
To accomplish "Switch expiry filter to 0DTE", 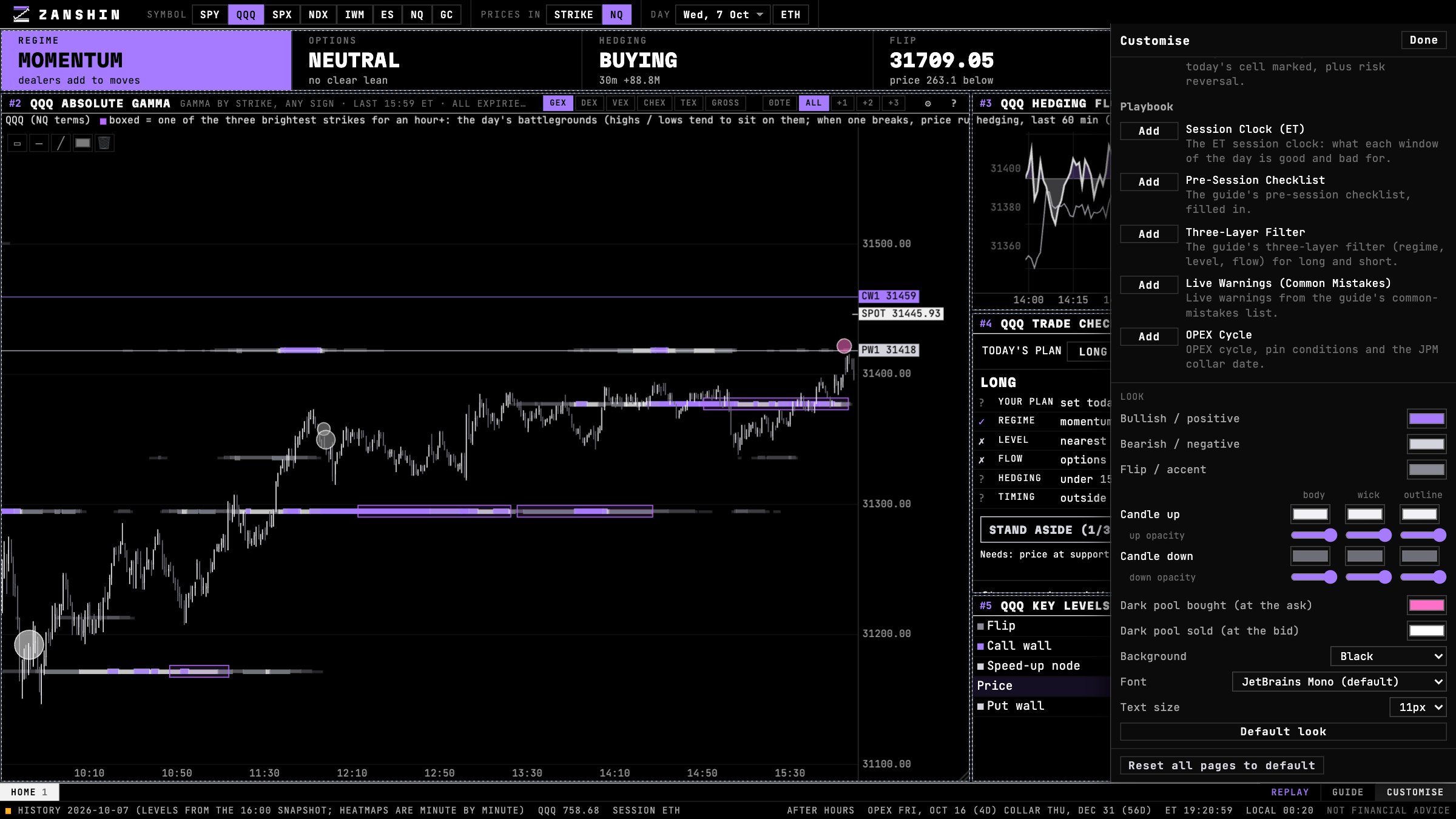I will 779,103.
